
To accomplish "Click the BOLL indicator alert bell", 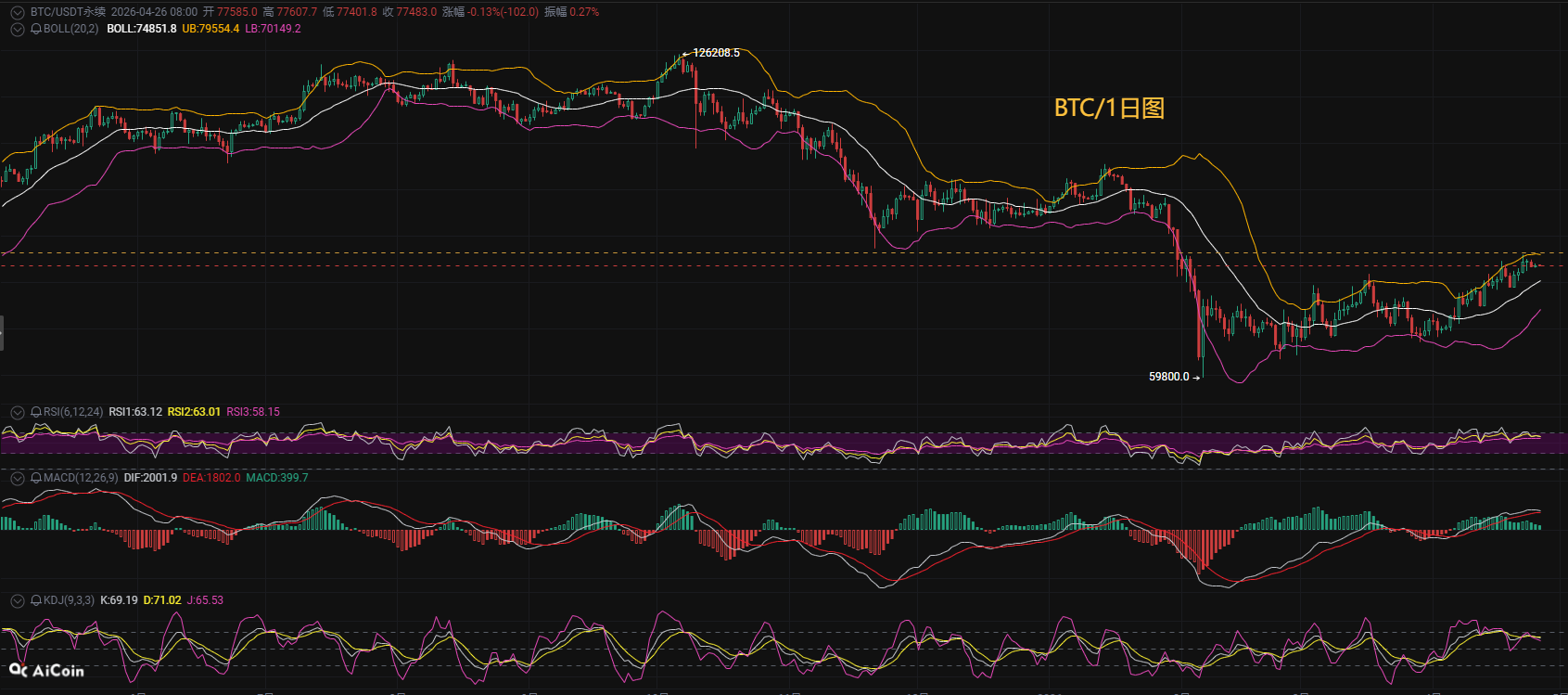I will [36, 29].
